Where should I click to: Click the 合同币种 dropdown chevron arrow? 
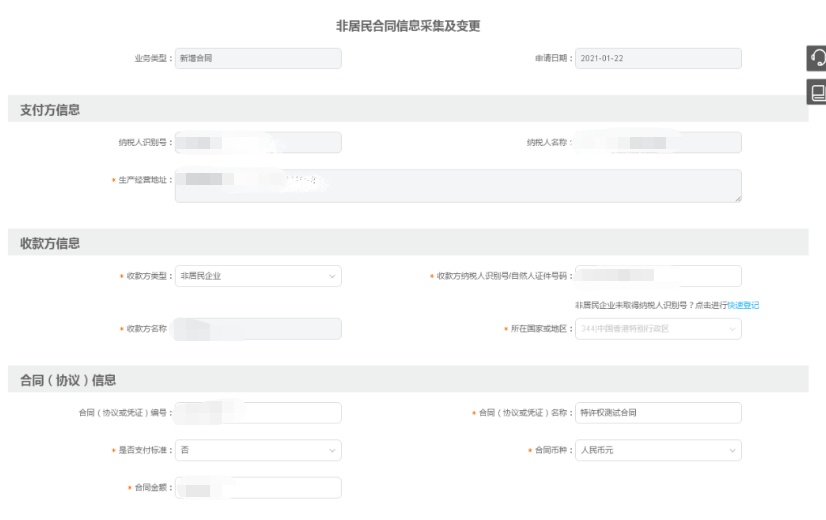pos(731,450)
